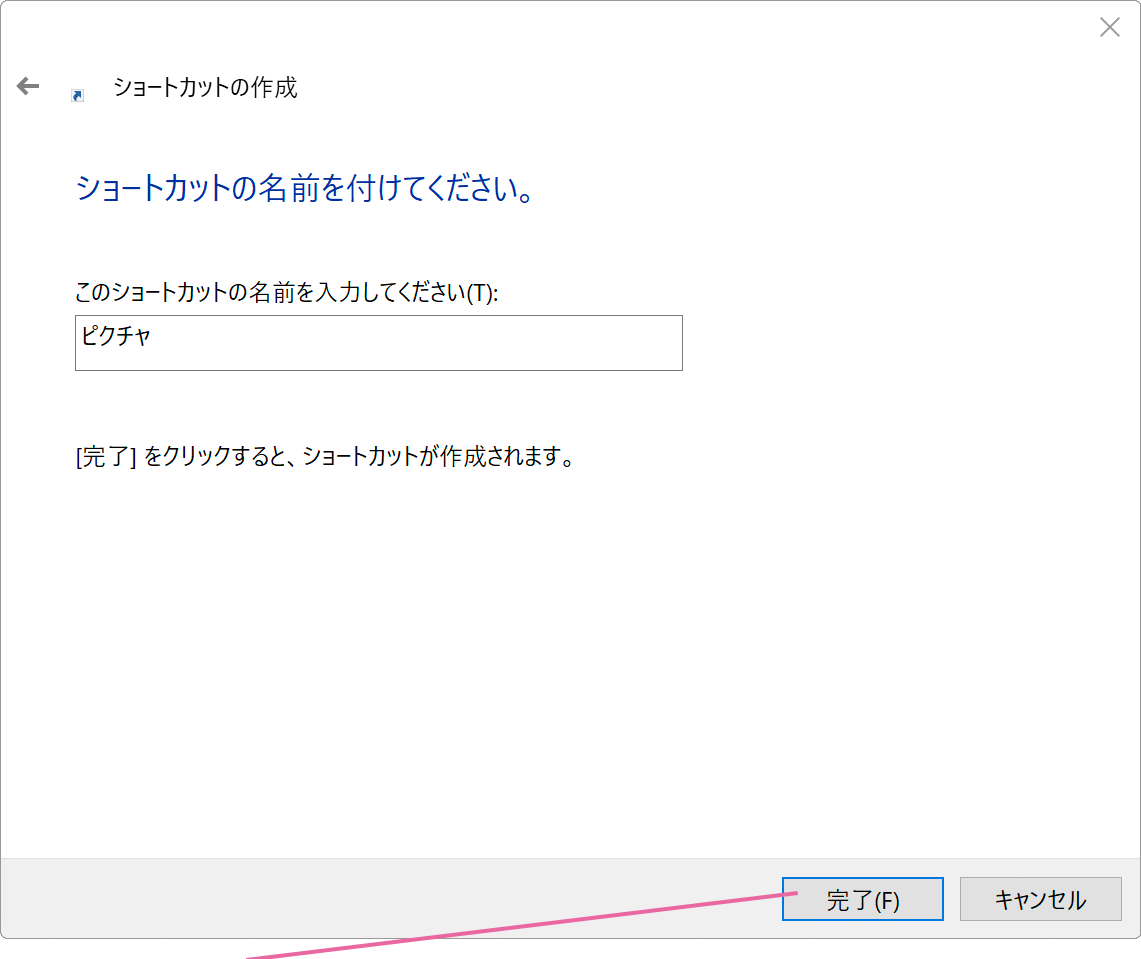Click the text [完了] をクリックすると、ショートカットが作成されます。

point(325,456)
